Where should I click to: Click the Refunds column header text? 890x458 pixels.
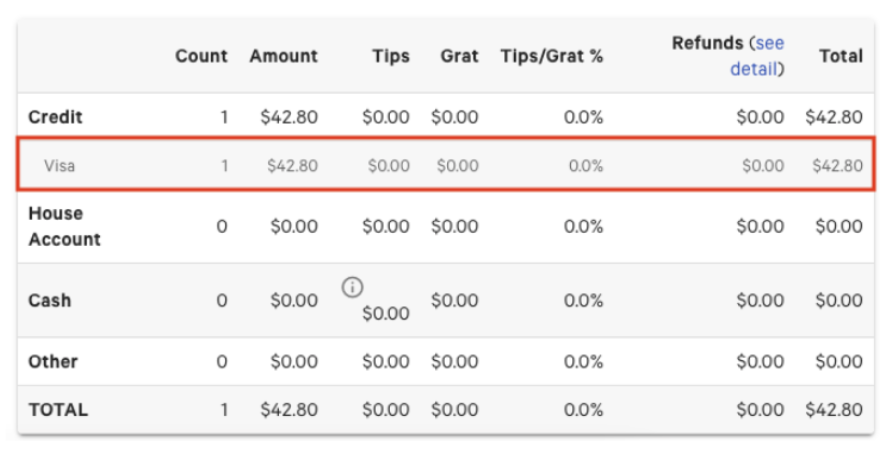coord(708,43)
